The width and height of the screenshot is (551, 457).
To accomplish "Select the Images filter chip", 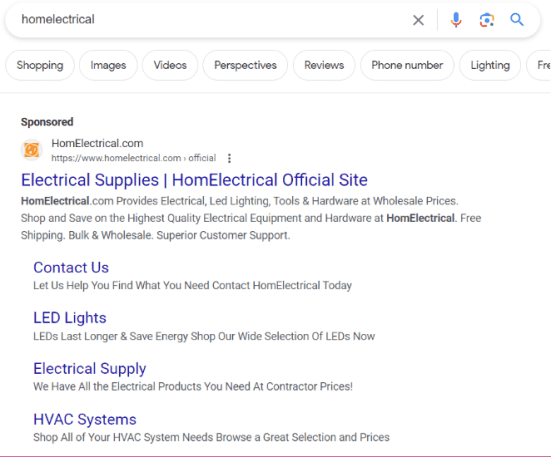I will point(108,65).
